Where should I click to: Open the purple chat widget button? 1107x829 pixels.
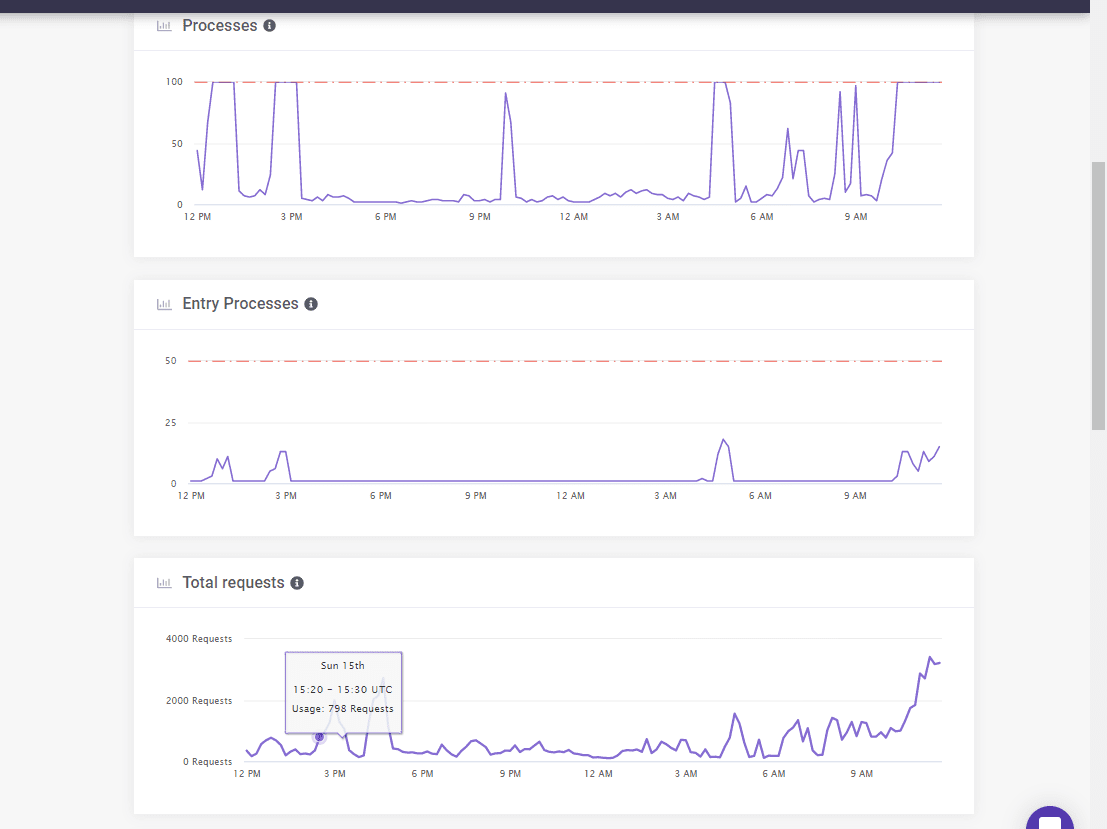pos(1049,820)
